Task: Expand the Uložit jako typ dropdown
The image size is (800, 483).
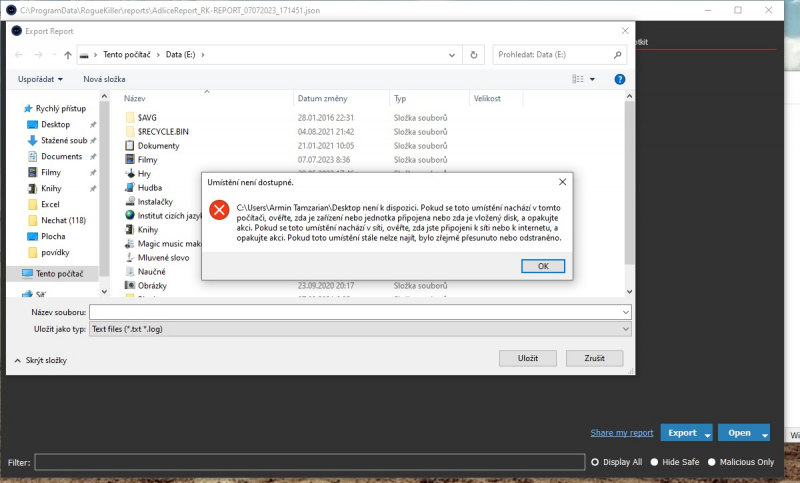Action: (626, 329)
